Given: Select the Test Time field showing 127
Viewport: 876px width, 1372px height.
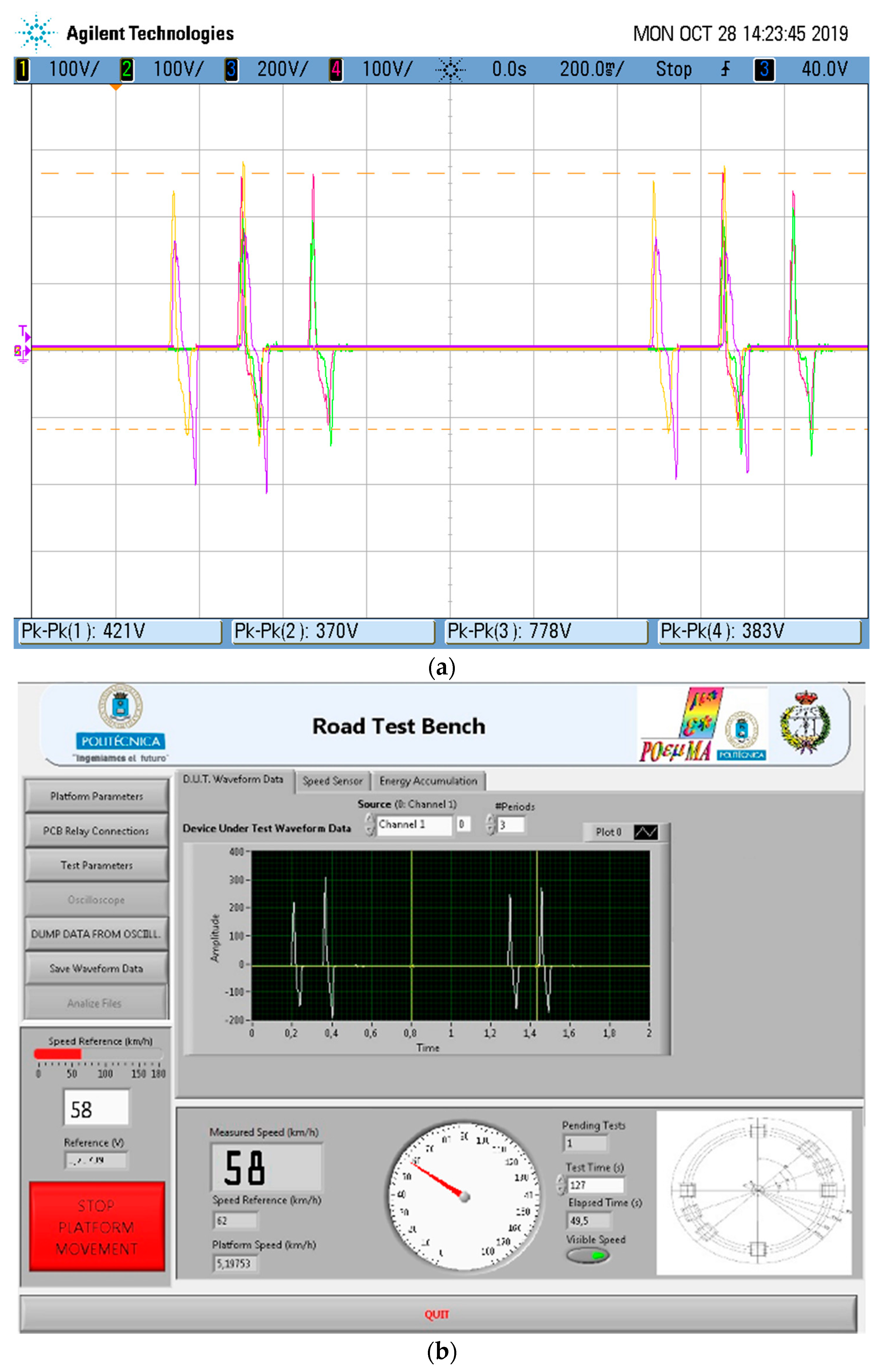Looking at the screenshot, I should pyautogui.click(x=596, y=1185).
